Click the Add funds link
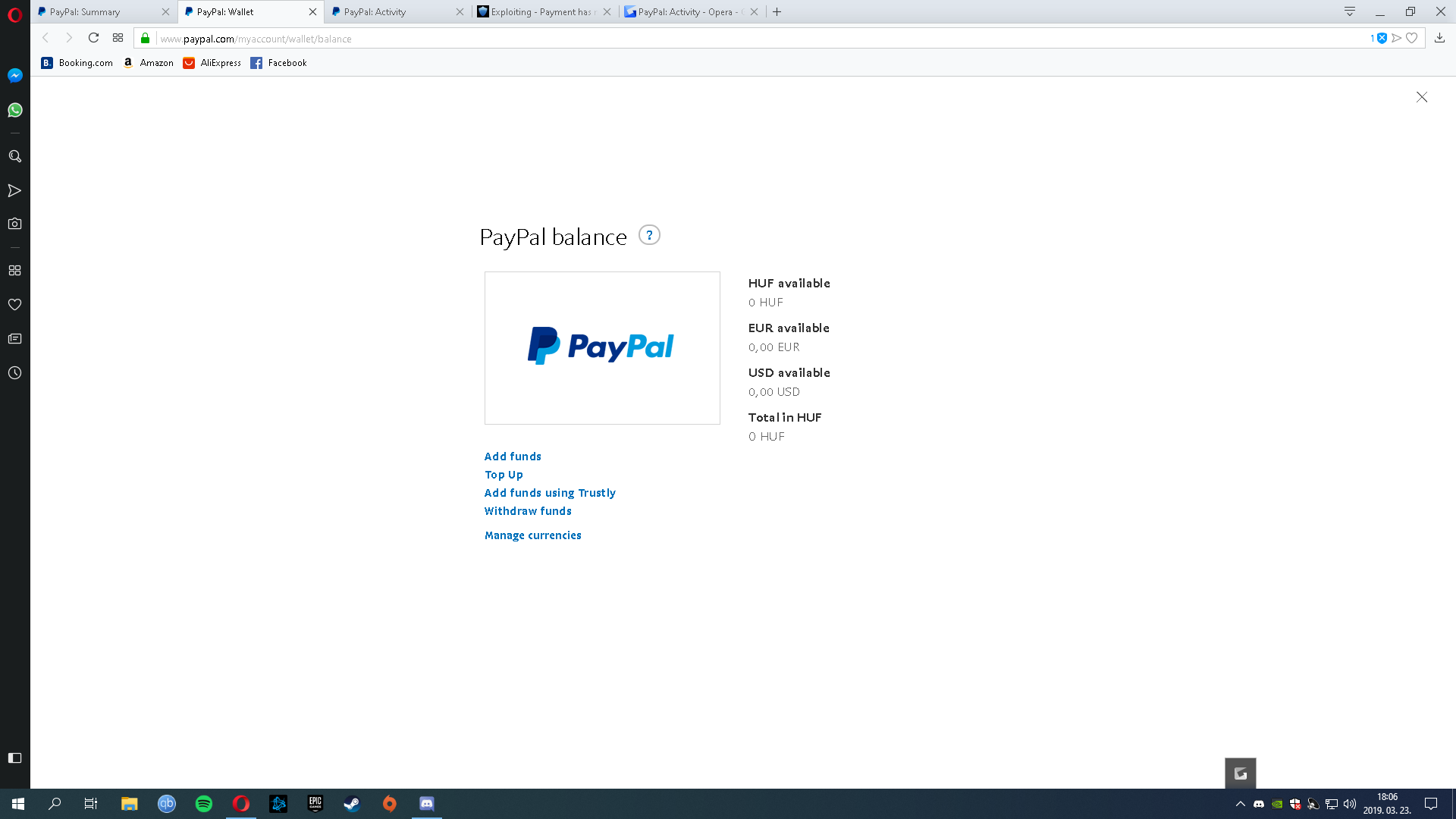This screenshot has width=1456, height=819. pyautogui.click(x=513, y=457)
